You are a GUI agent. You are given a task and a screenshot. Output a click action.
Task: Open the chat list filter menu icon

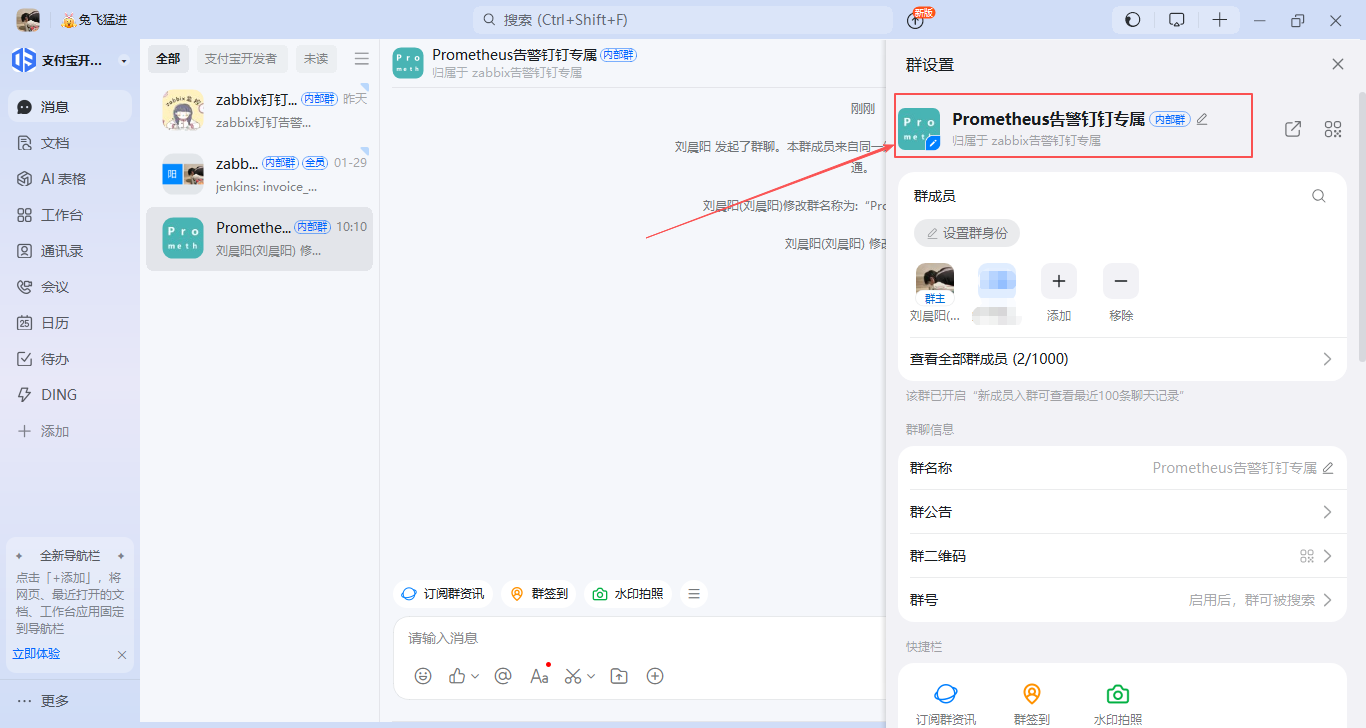(x=362, y=59)
